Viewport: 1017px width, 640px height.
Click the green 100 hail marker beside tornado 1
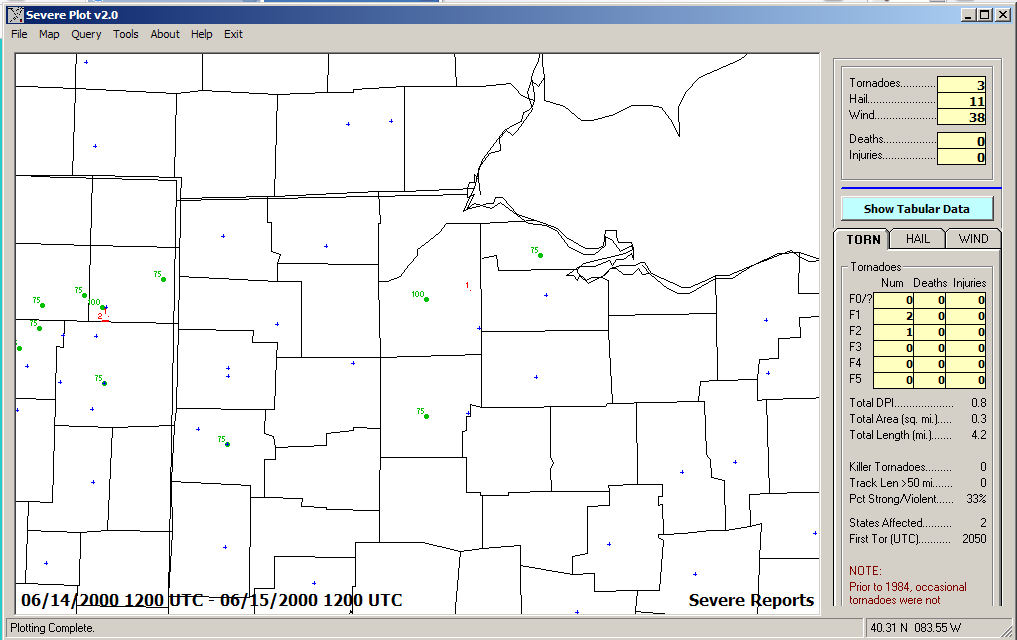coord(427,299)
